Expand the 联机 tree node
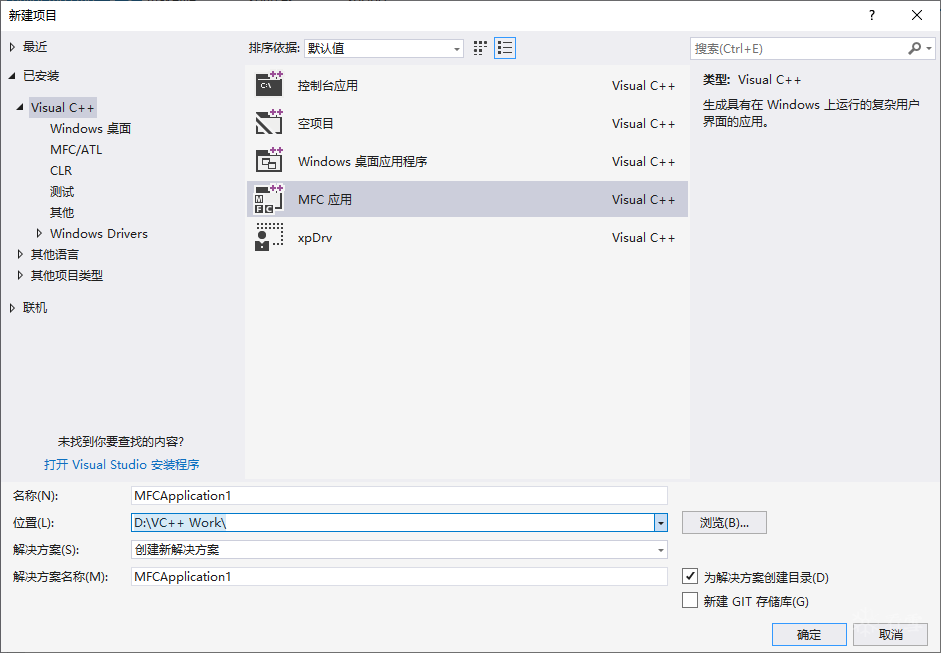 pyautogui.click(x=13, y=307)
